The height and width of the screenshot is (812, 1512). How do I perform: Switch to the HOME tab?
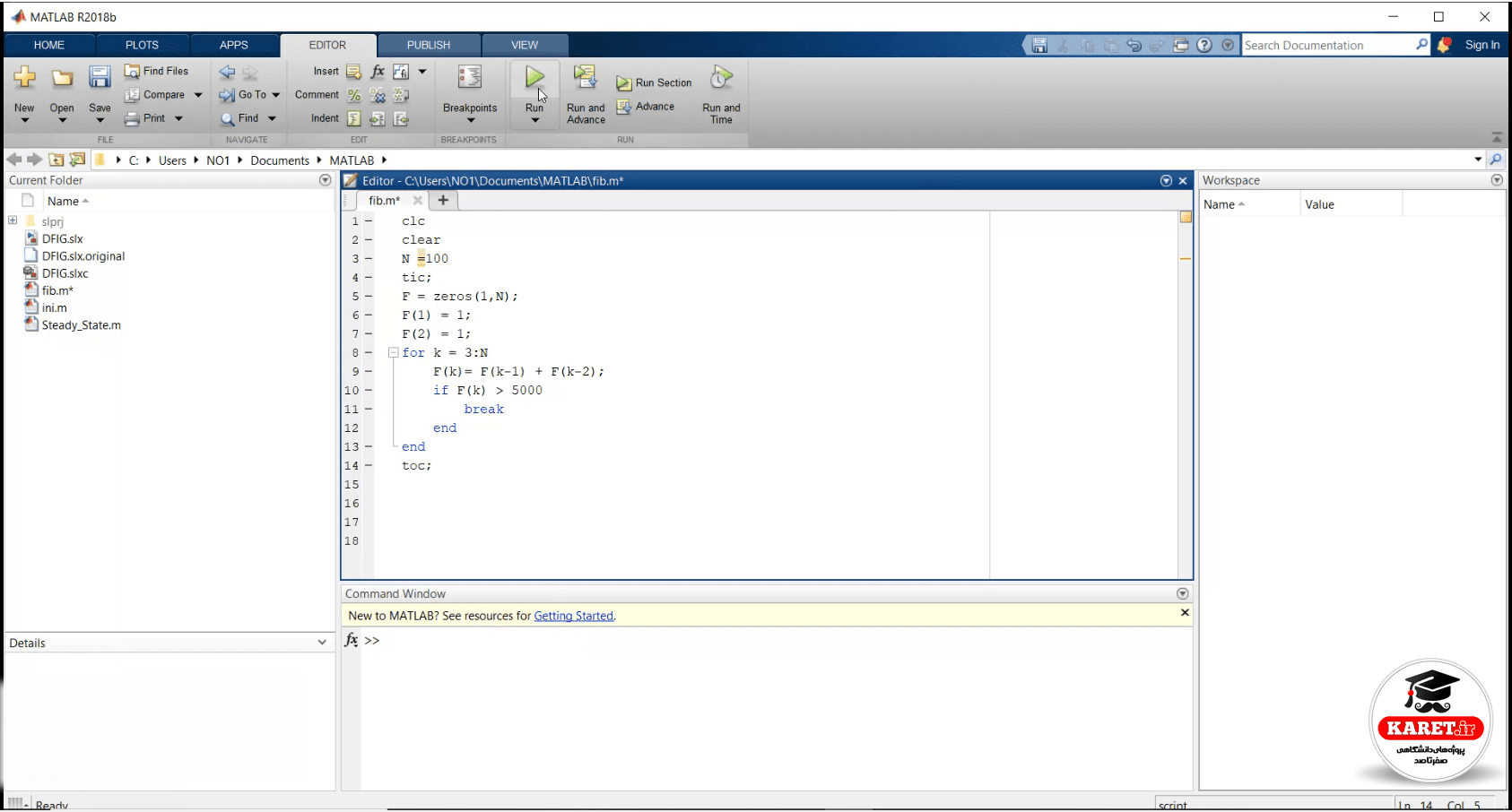pos(49,45)
